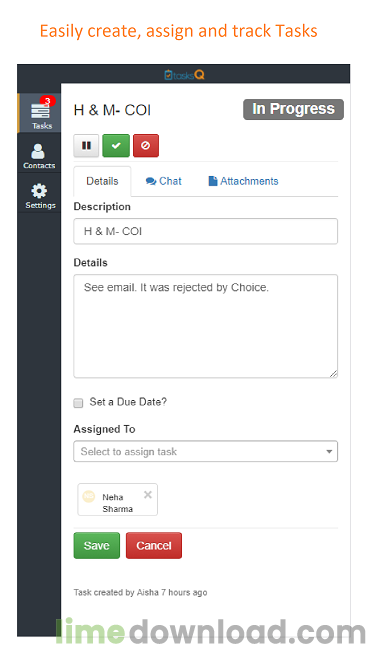Click the tasksQ logo at top
Screen dimensions: 373x663
coord(184,75)
